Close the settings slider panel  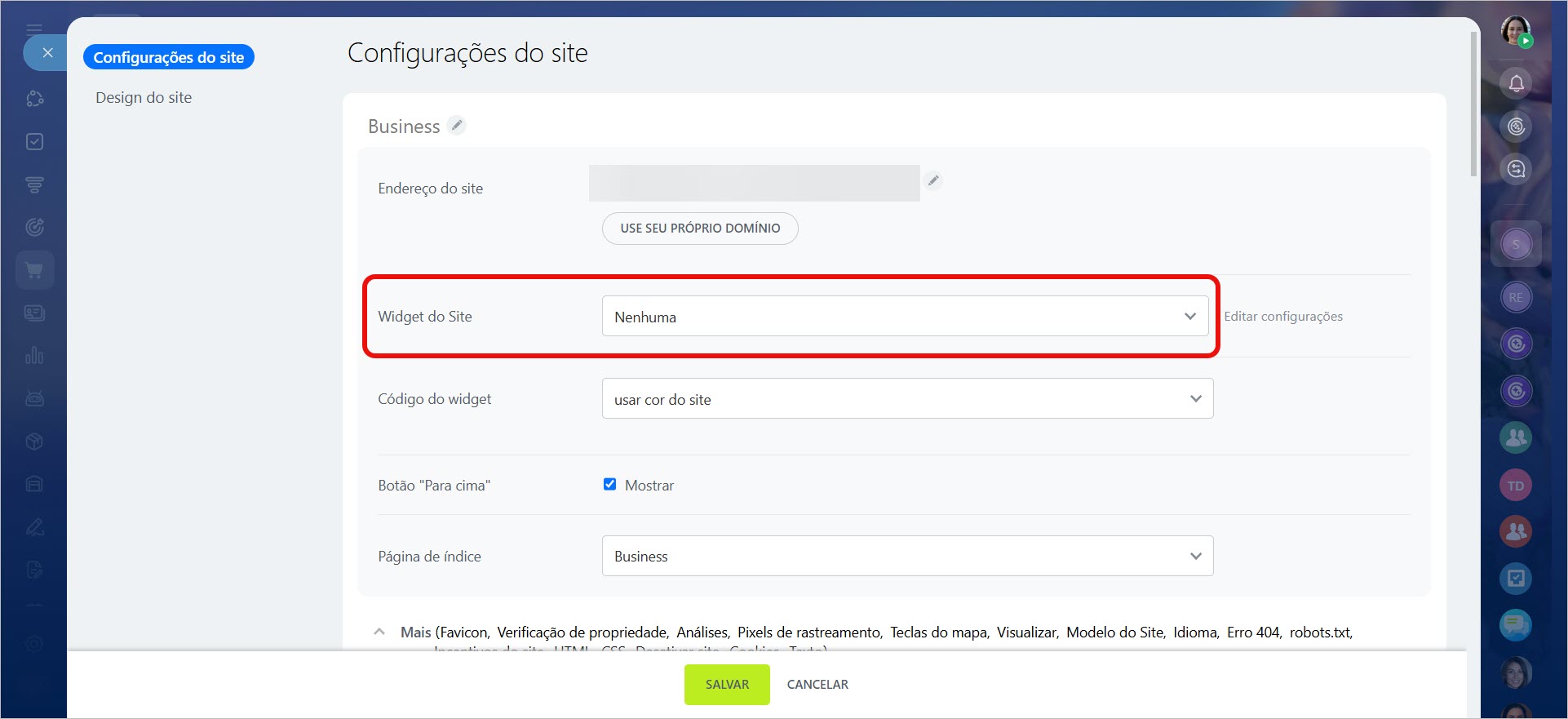click(47, 53)
